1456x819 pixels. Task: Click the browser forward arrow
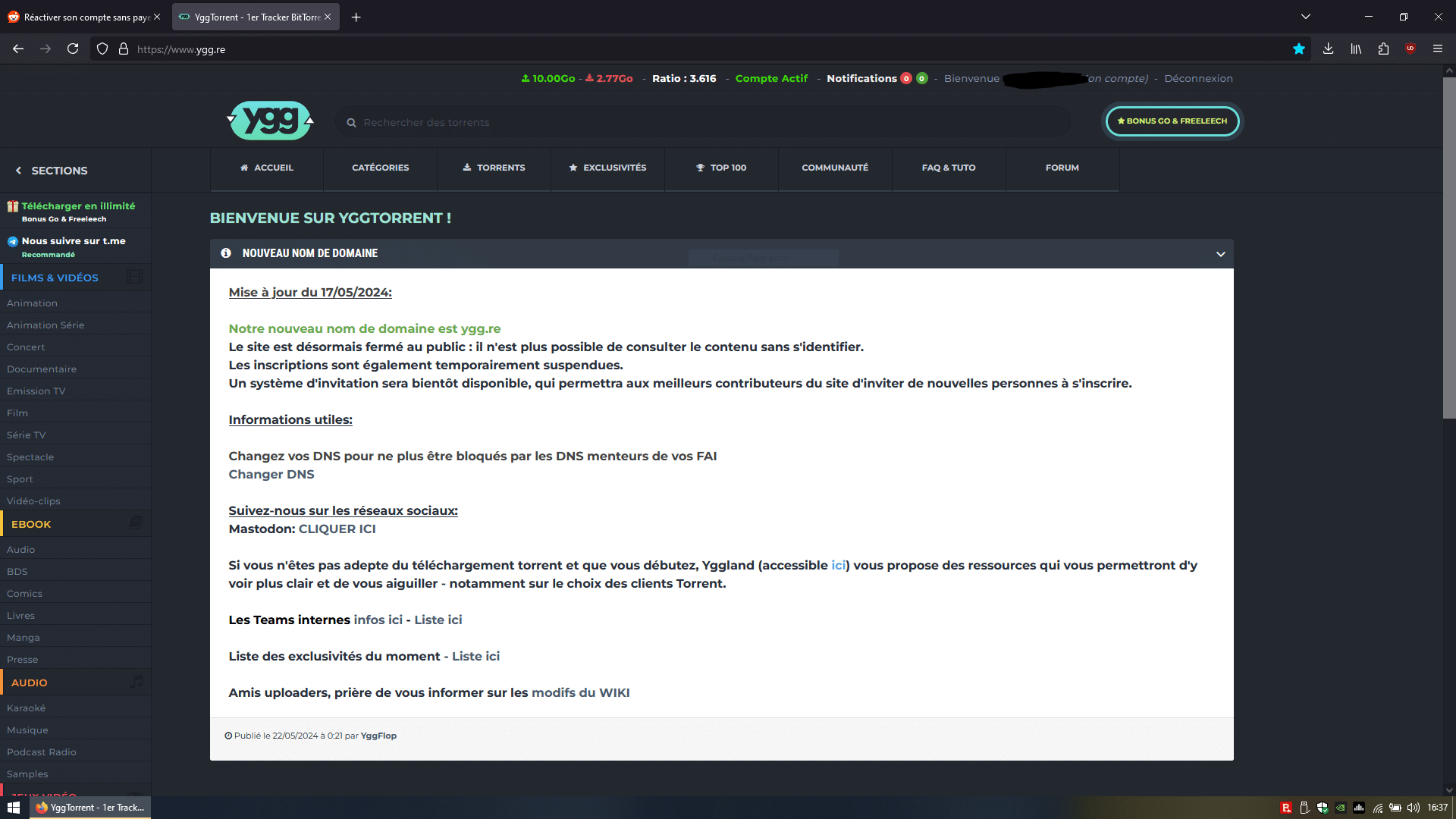coord(45,49)
